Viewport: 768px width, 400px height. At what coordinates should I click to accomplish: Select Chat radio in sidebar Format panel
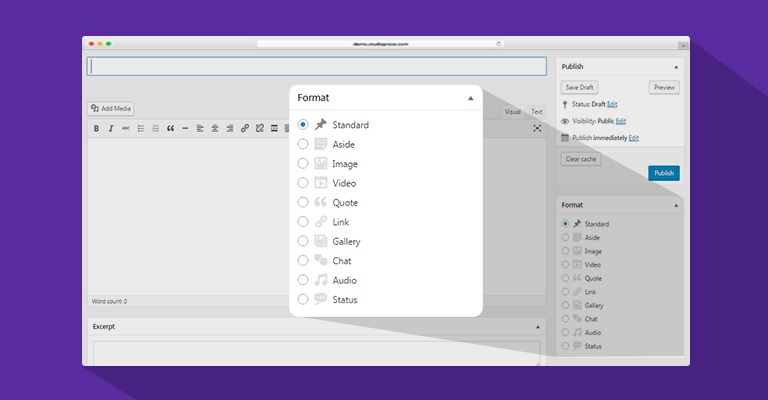(x=565, y=319)
